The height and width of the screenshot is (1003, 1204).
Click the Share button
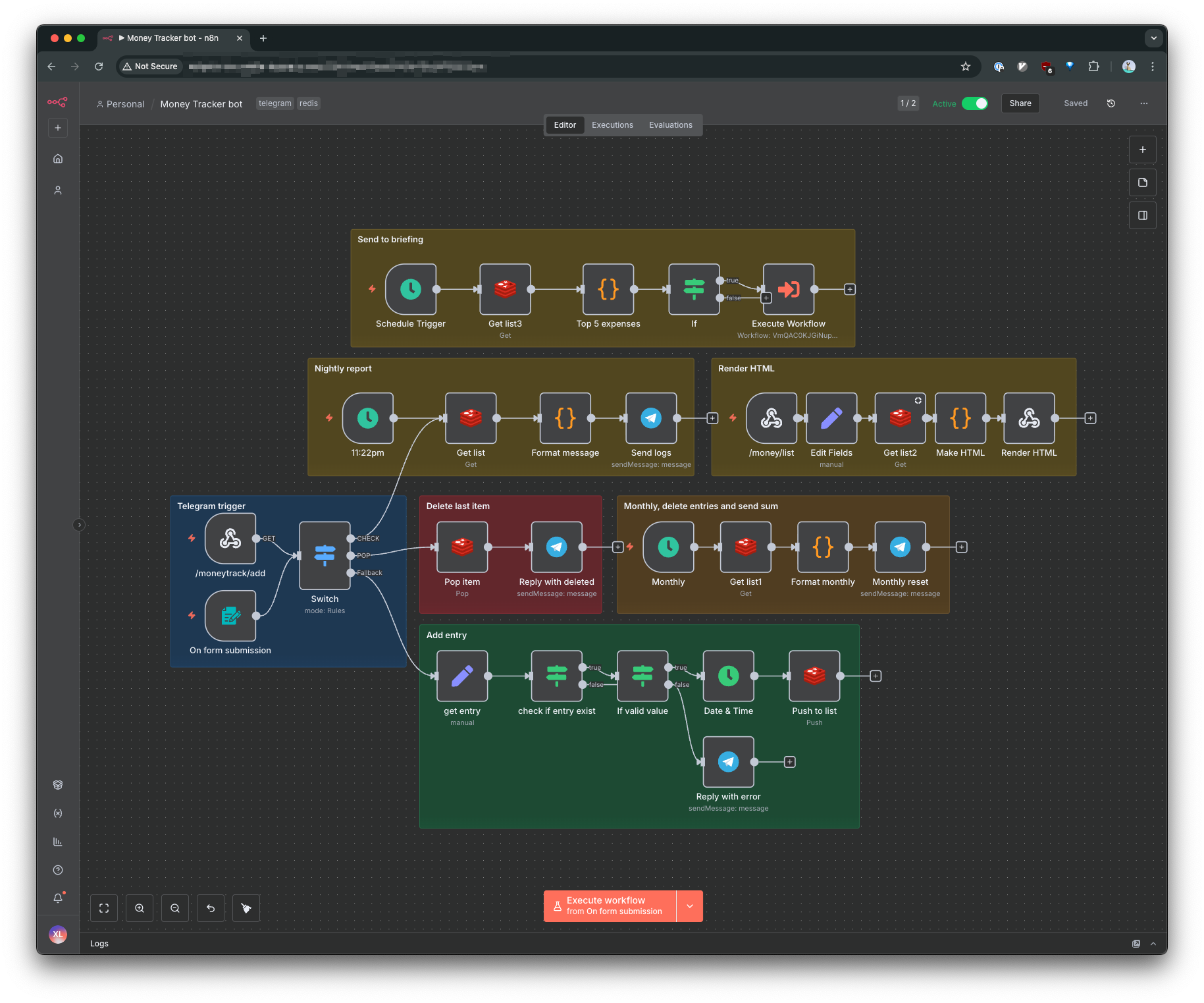pyautogui.click(x=1020, y=103)
